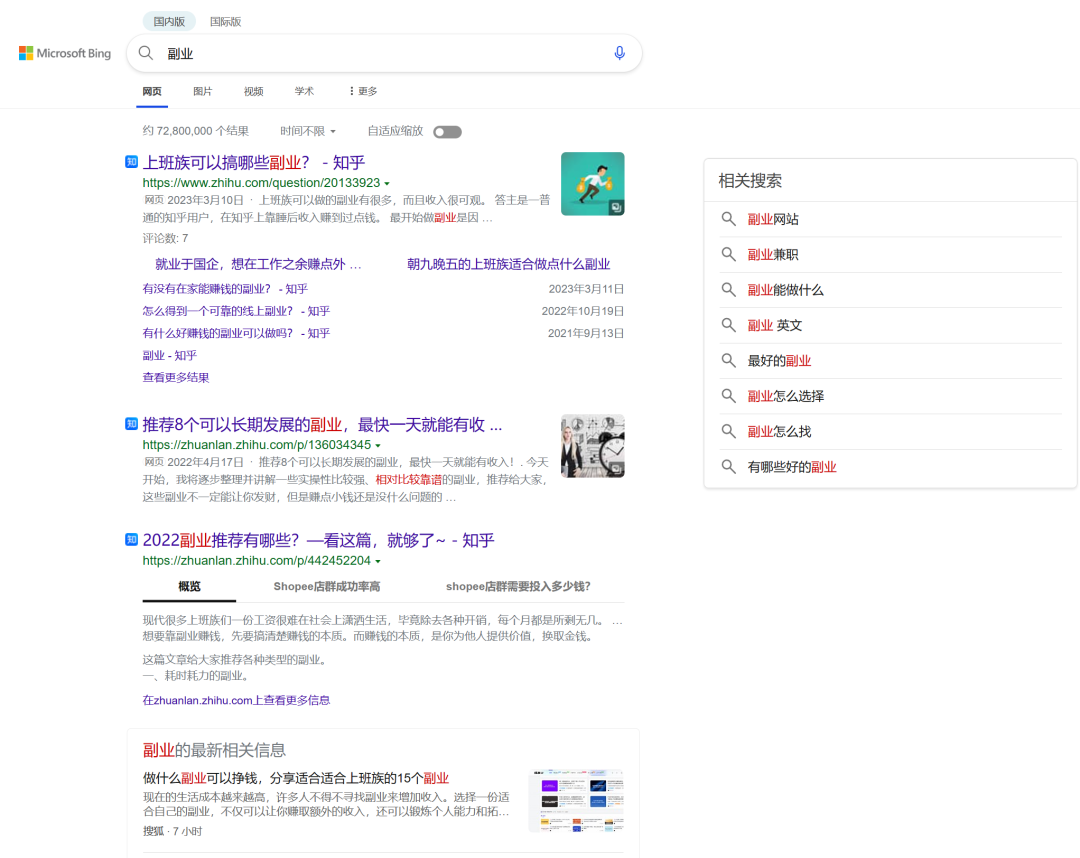Switch to the 国际版 tab
The height and width of the screenshot is (858, 1080).
click(x=225, y=21)
